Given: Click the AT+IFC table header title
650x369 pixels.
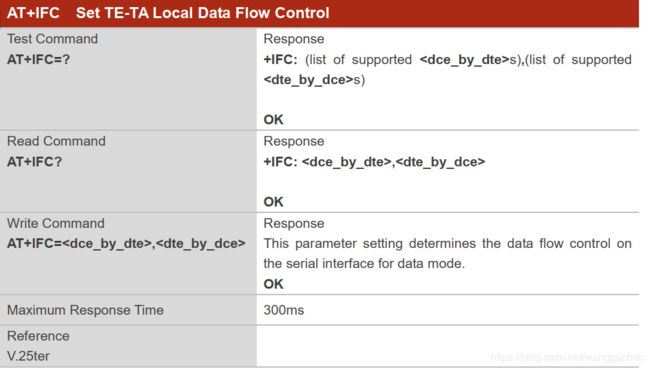Looking at the screenshot, I should coord(168,13).
